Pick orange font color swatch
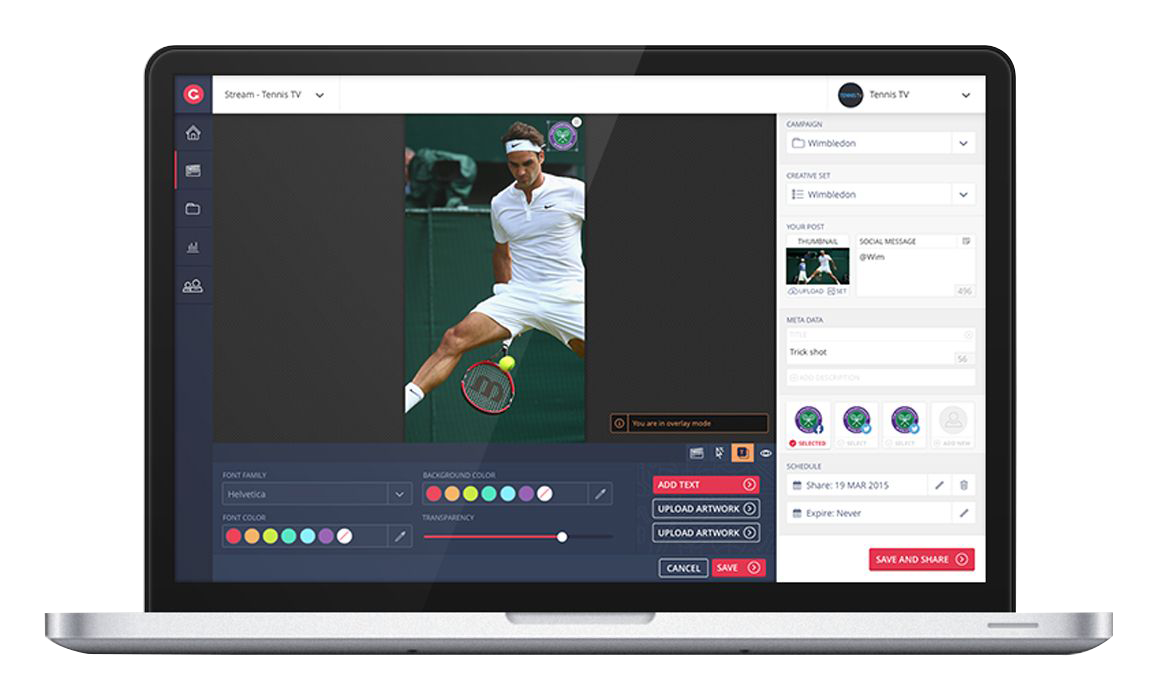Screen dimensions: 1160x700 click(252, 536)
